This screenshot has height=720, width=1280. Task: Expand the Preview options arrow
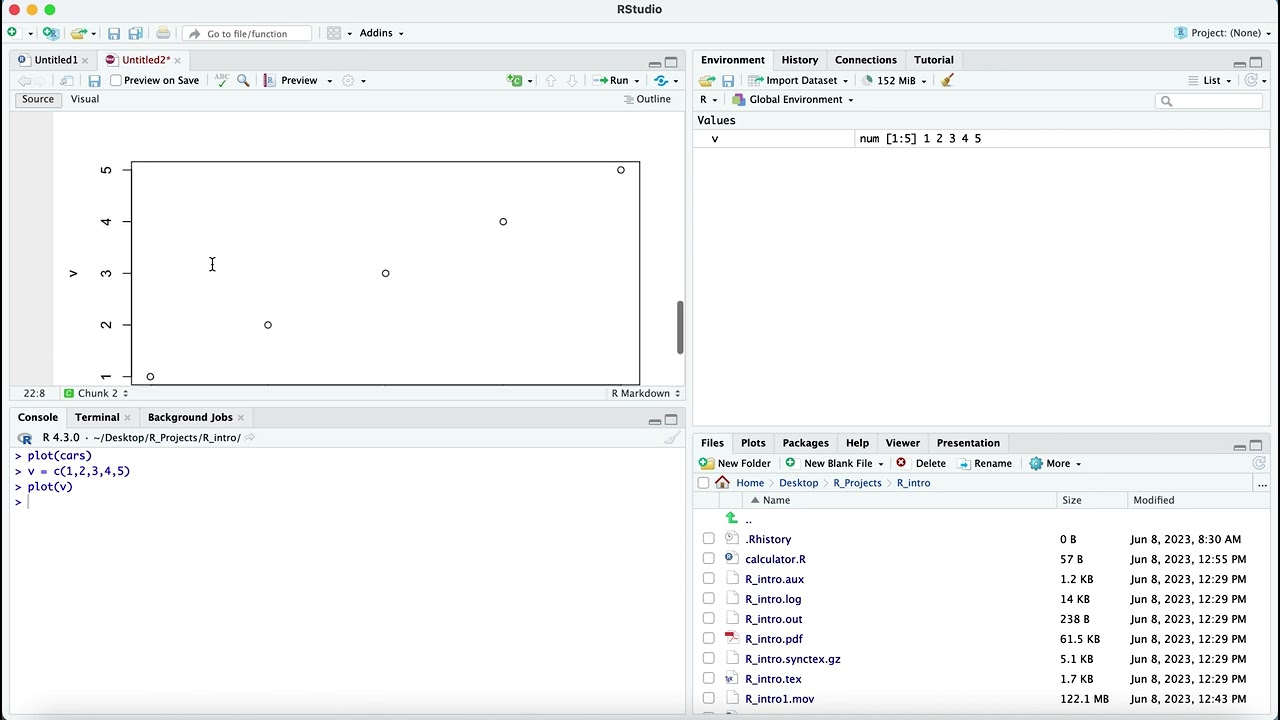pyautogui.click(x=329, y=80)
